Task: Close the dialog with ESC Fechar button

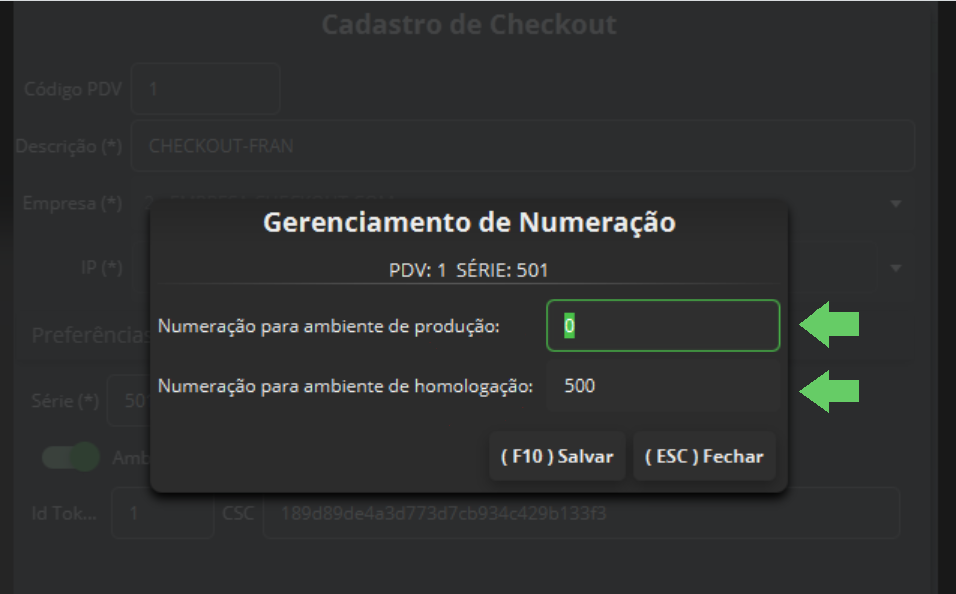Action: 704,456
